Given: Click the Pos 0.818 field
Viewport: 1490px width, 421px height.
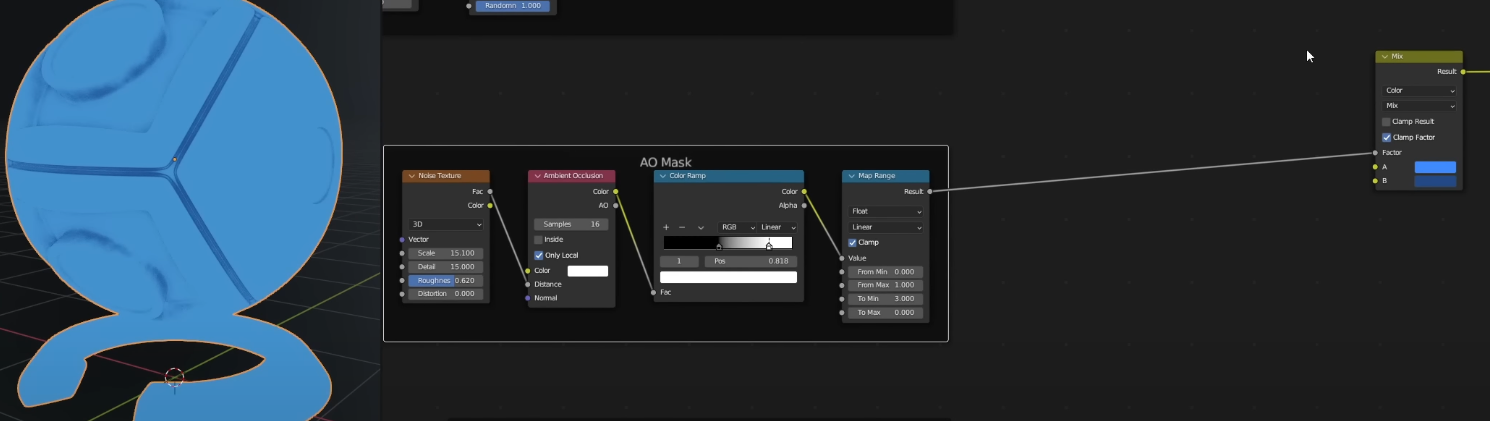Looking at the screenshot, I should tap(750, 261).
